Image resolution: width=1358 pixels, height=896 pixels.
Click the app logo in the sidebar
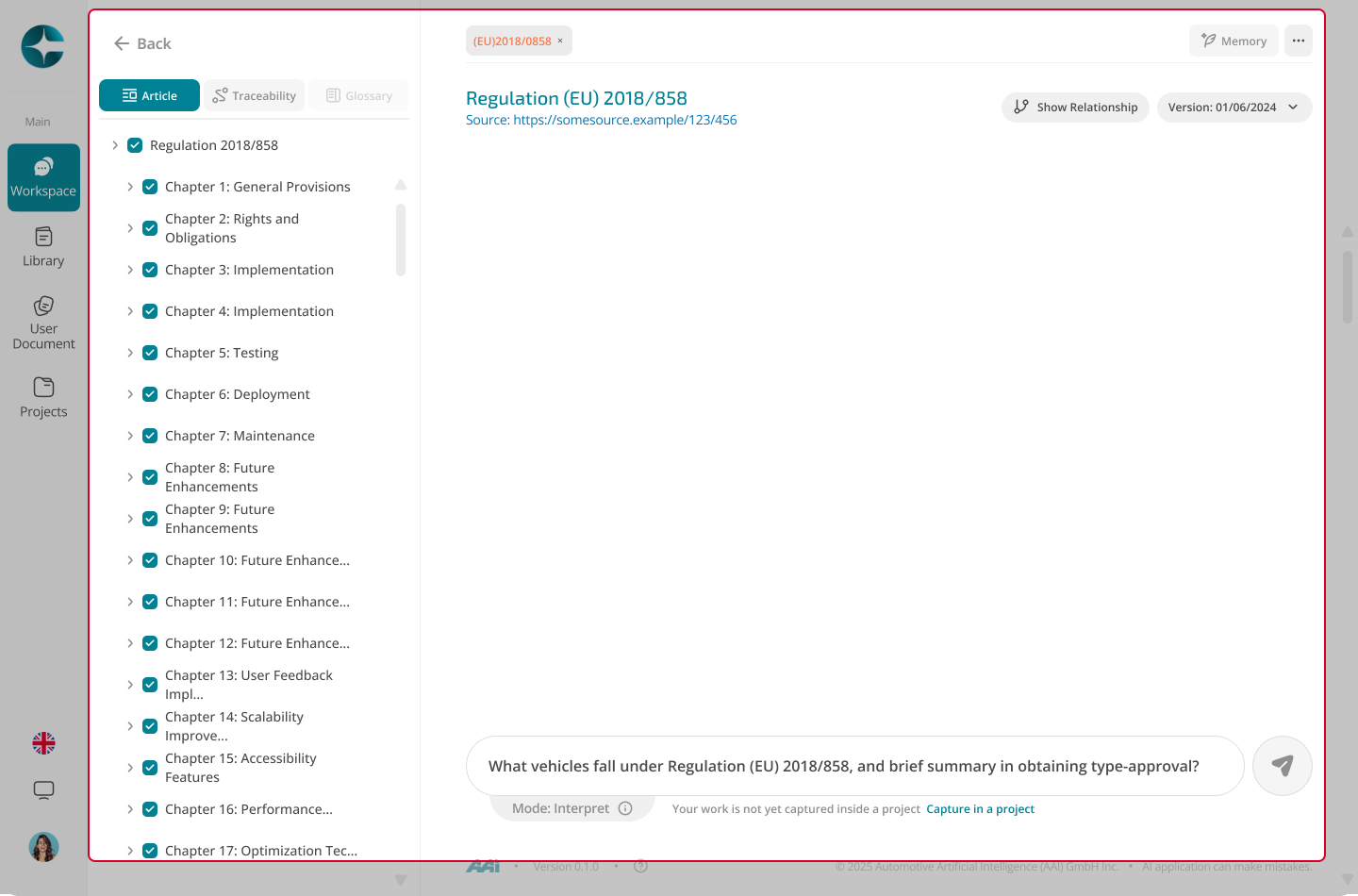43,47
